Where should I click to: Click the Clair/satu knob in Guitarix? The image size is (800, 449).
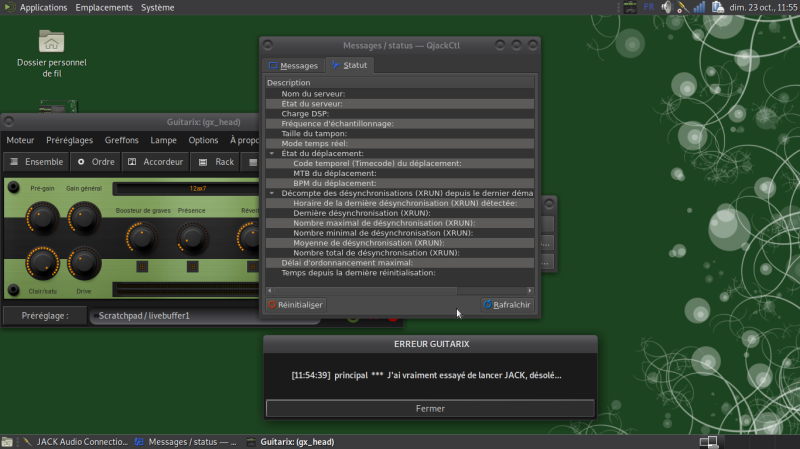(42, 263)
